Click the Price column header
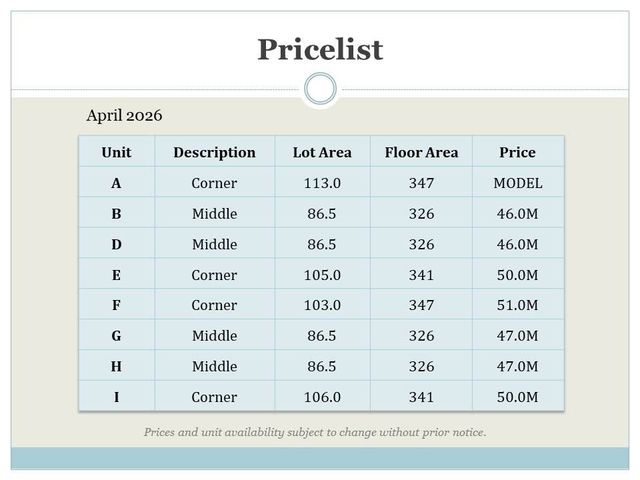The height and width of the screenshot is (480, 640). point(518,152)
